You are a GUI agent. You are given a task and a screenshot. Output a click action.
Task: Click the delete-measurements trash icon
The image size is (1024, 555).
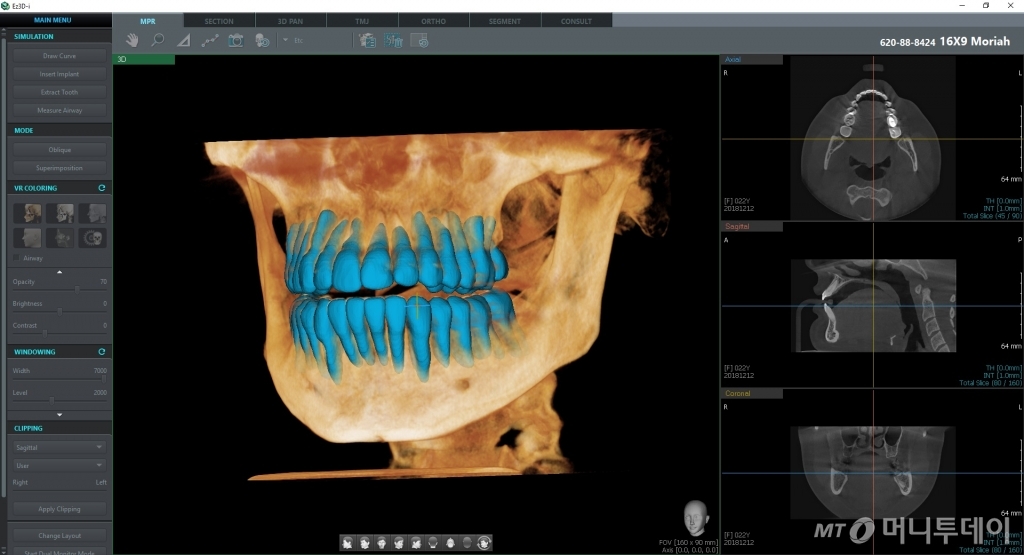pyautogui.click(x=393, y=40)
